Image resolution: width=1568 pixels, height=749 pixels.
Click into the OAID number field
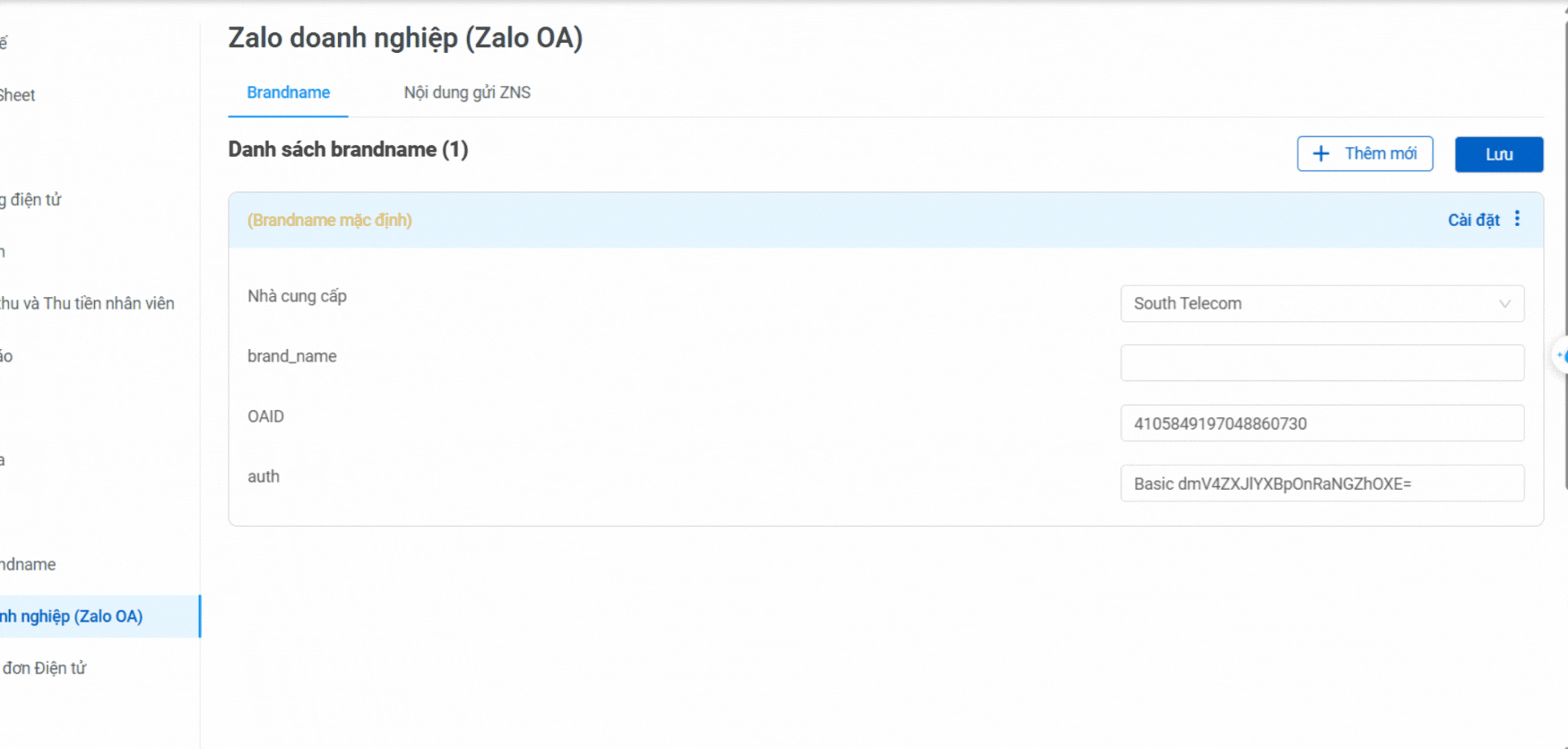[x=1321, y=423]
